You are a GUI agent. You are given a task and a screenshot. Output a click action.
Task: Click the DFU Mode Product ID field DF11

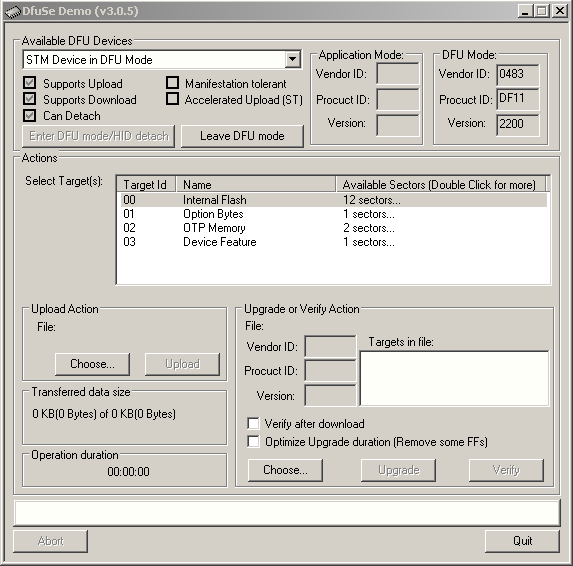517,99
